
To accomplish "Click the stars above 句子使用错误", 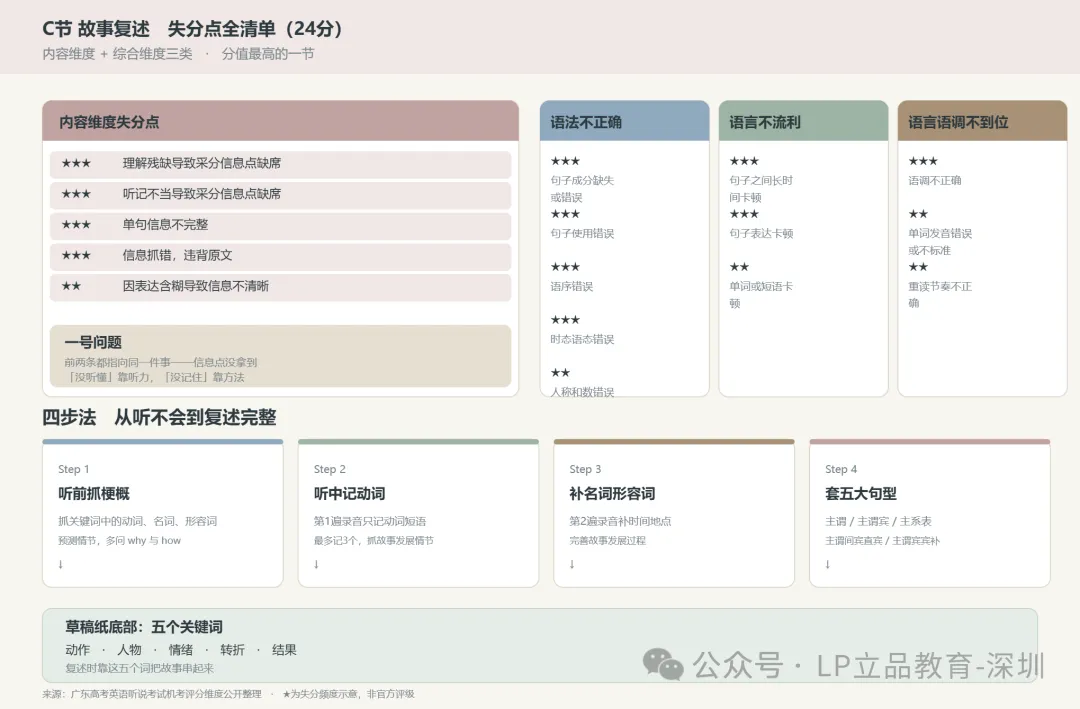I will [565, 214].
